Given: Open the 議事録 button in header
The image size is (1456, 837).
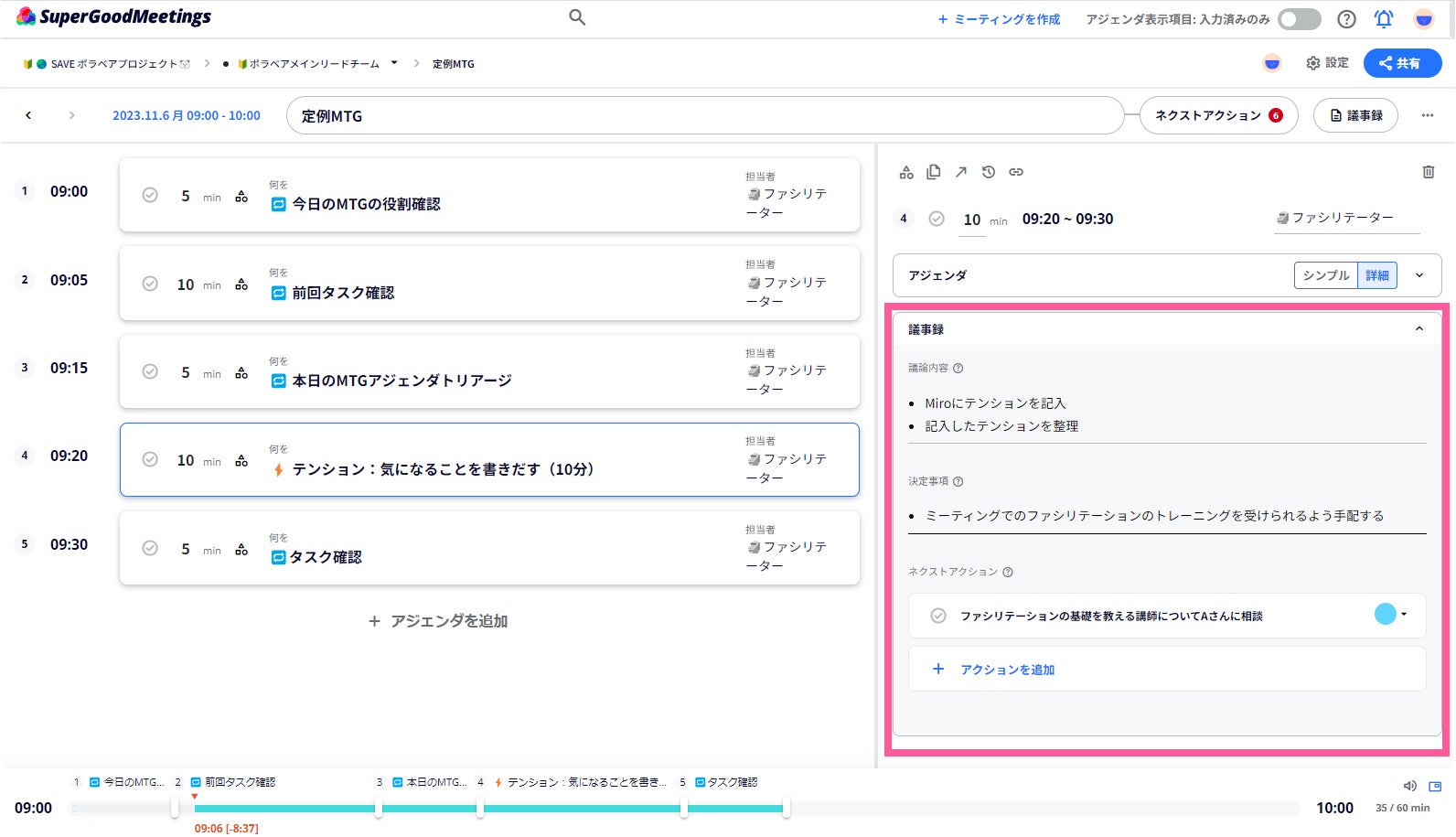Looking at the screenshot, I should pyautogui.click(x=1355, y=115).
